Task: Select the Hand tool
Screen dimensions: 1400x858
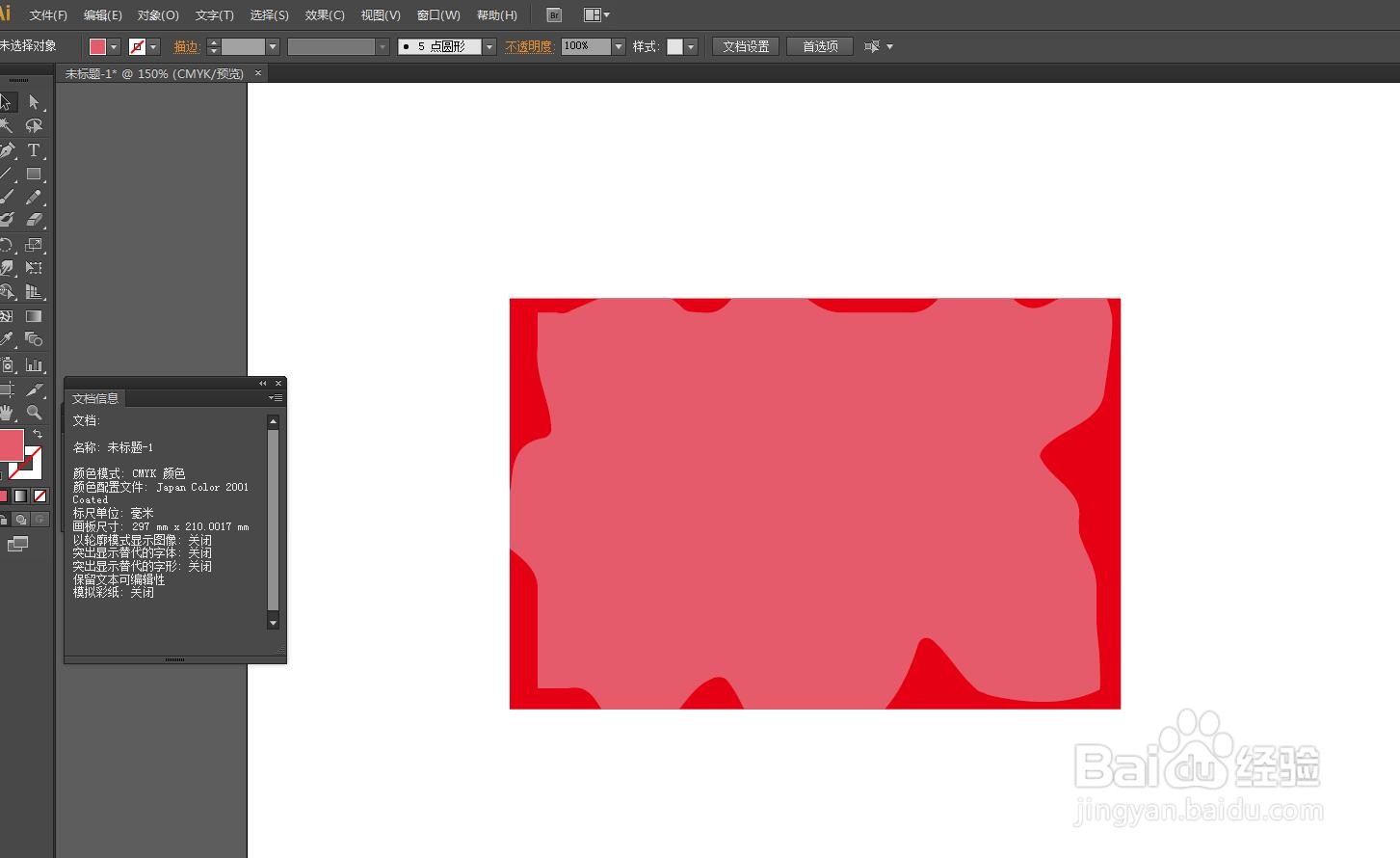Action: (x=7, y=413)
